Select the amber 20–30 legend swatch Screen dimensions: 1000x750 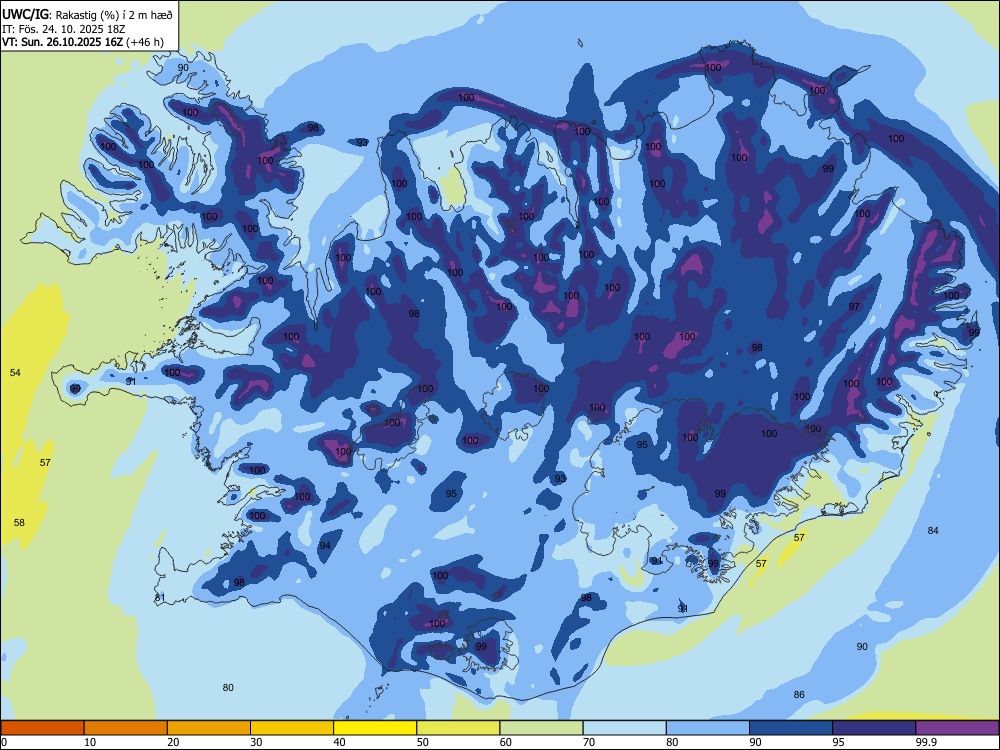209,728
